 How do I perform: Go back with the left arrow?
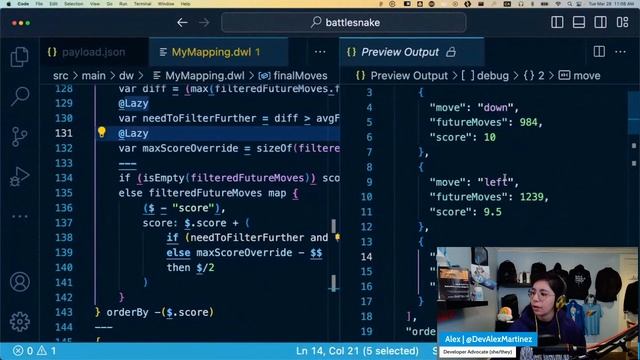(182, 22)
